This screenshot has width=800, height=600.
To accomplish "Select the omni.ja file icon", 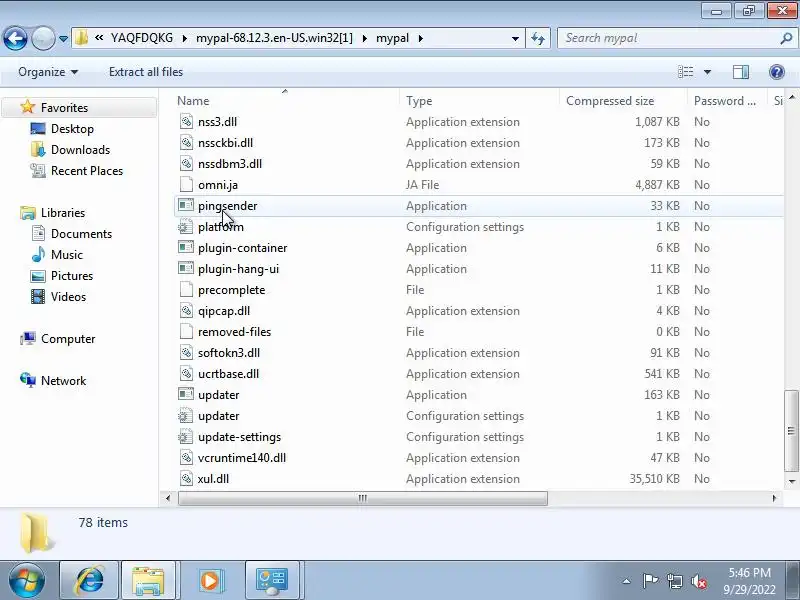I will pyautogui.click(x=186, y=185).
